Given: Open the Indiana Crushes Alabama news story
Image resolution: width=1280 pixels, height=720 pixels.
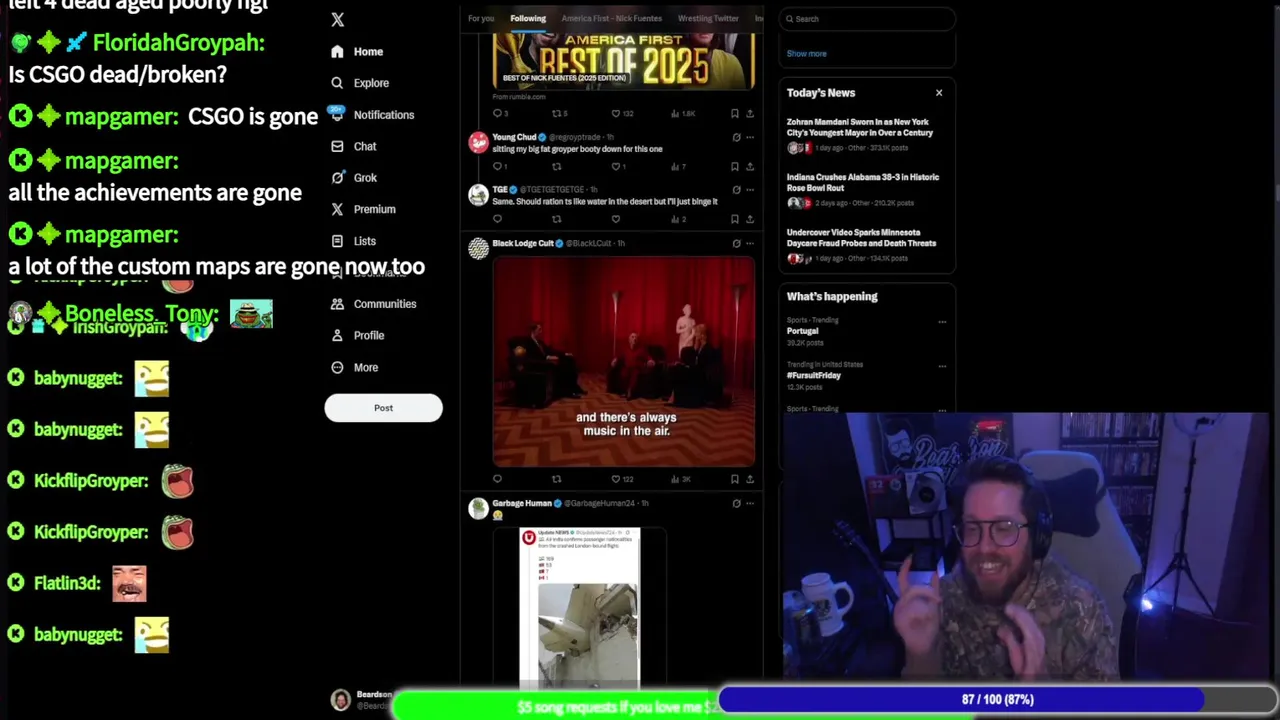Looking at the screenshot, I should point(866,190).
